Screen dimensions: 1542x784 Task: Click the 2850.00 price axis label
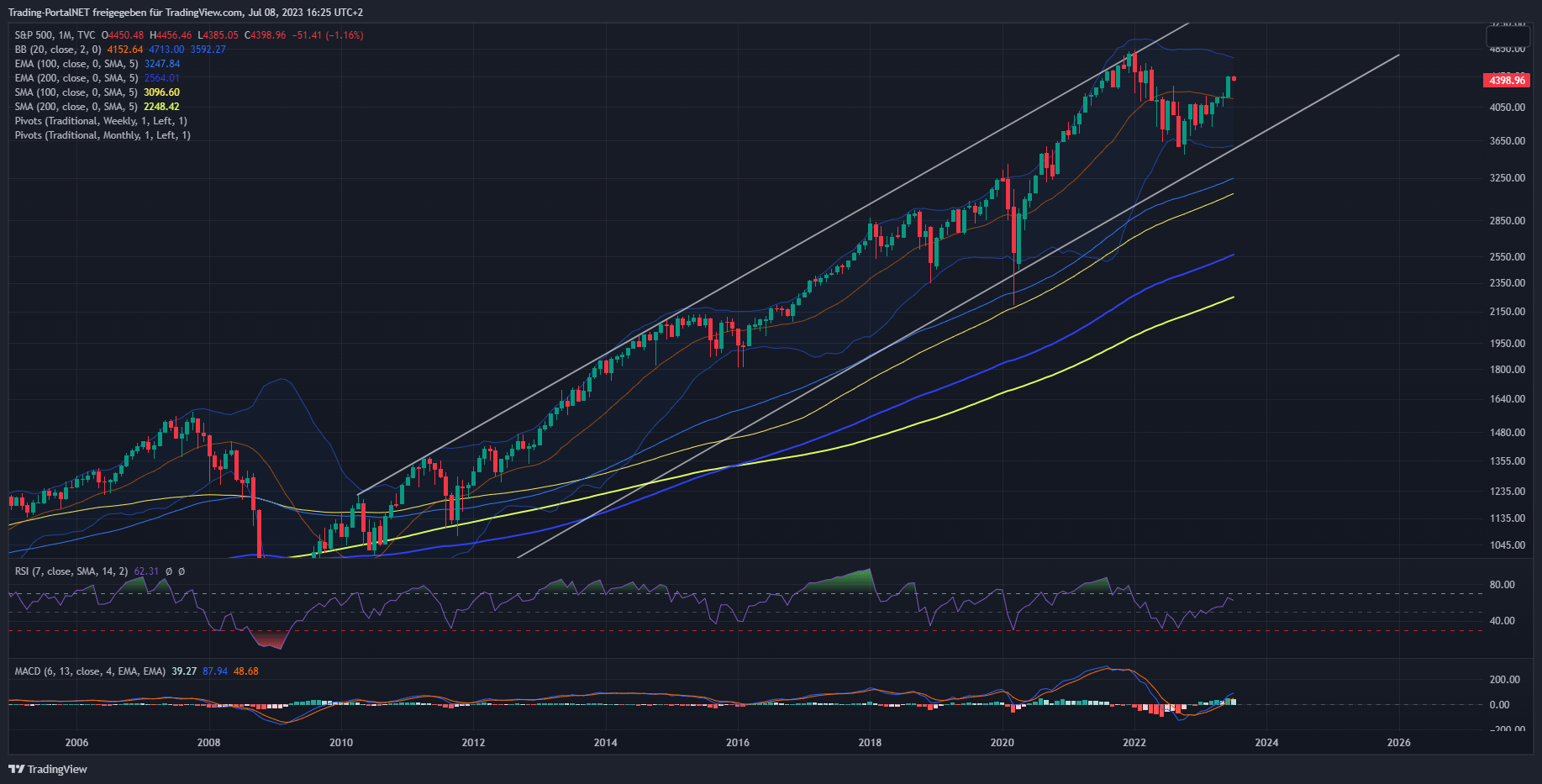click(1508, 221)
